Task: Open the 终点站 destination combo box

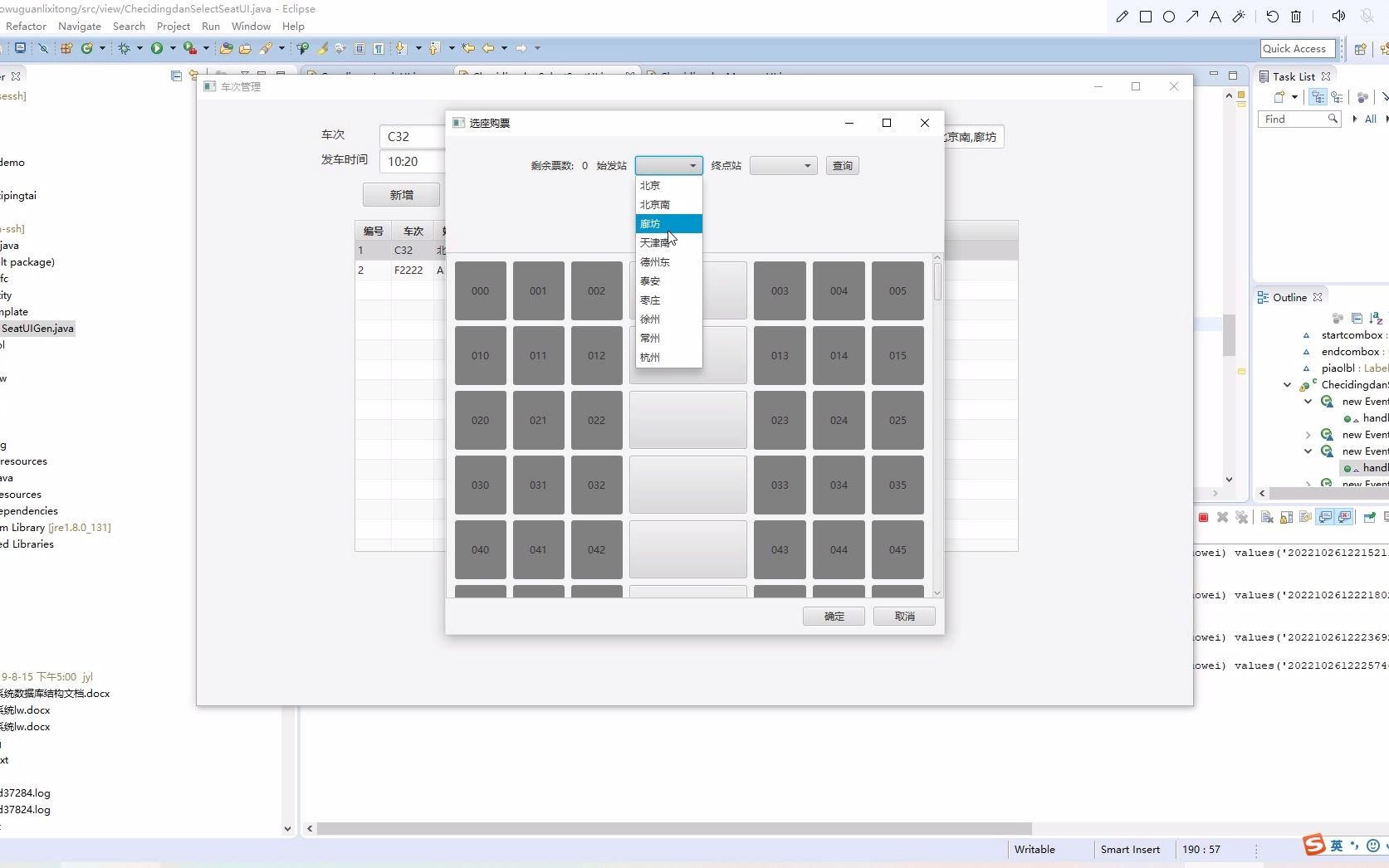Action: click(783, 166)
